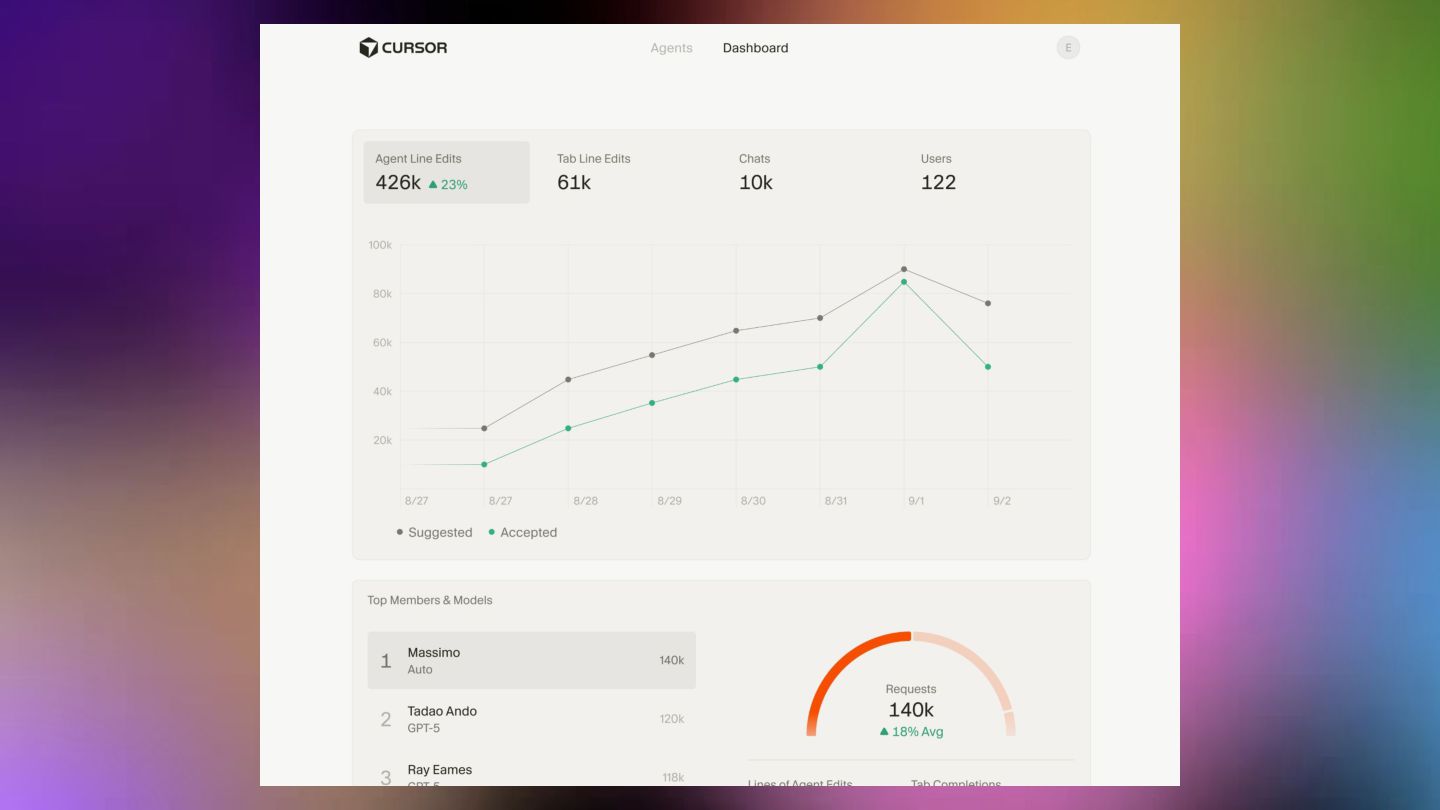Click the Suggested data point at 8/29
This screenshot has height=810, width=1440.
(652, 355)
